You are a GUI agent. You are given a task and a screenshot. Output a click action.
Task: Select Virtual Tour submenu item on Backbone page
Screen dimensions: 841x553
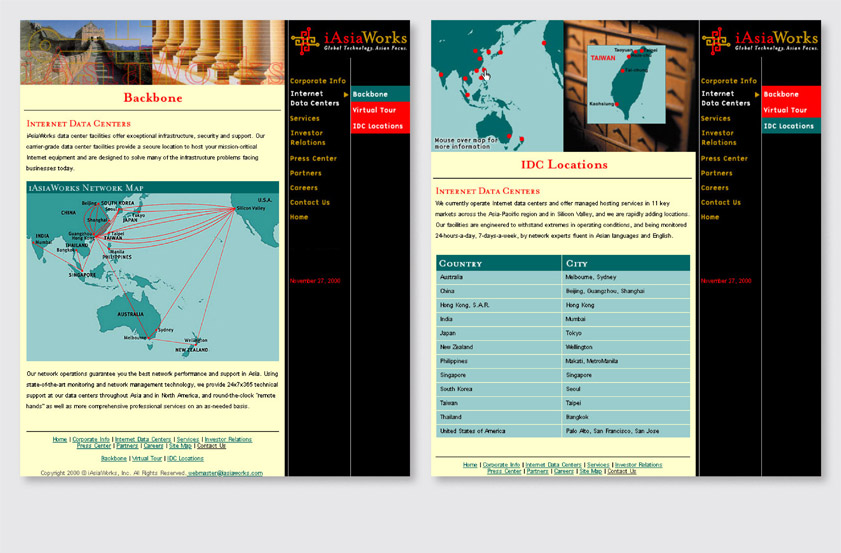[x=380, y=110]
